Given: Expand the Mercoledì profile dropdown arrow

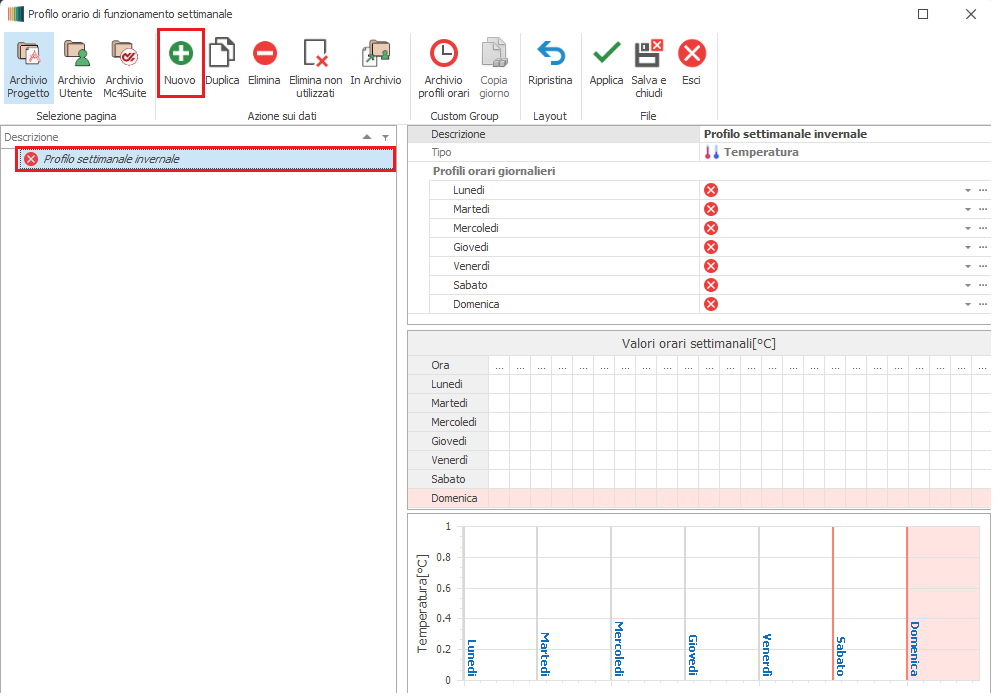Looking at the screenshot, I should 967,228.
